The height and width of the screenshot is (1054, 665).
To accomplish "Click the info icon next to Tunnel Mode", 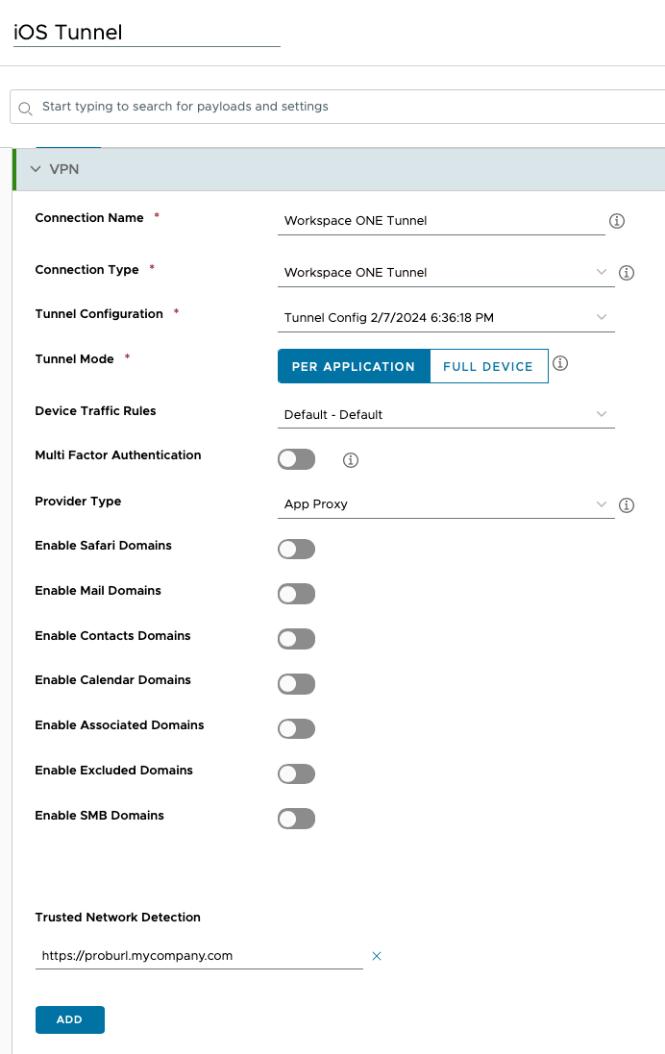I will 560,364.
